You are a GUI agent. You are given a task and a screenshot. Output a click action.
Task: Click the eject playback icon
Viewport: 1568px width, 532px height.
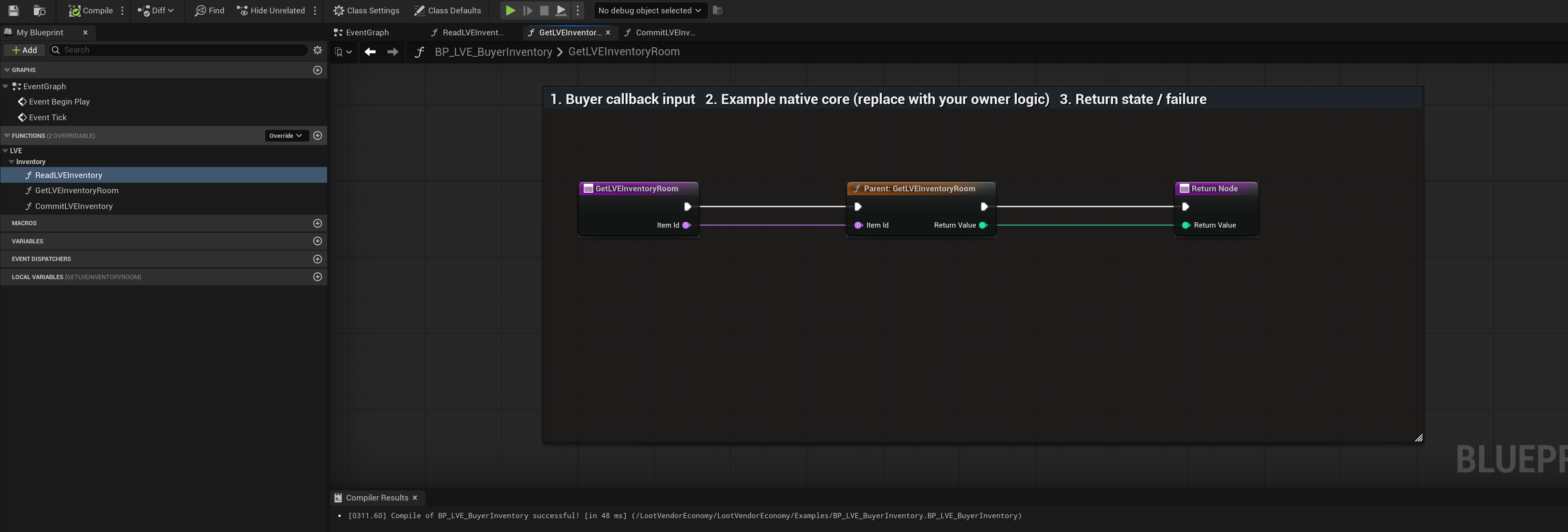point(561,10)
